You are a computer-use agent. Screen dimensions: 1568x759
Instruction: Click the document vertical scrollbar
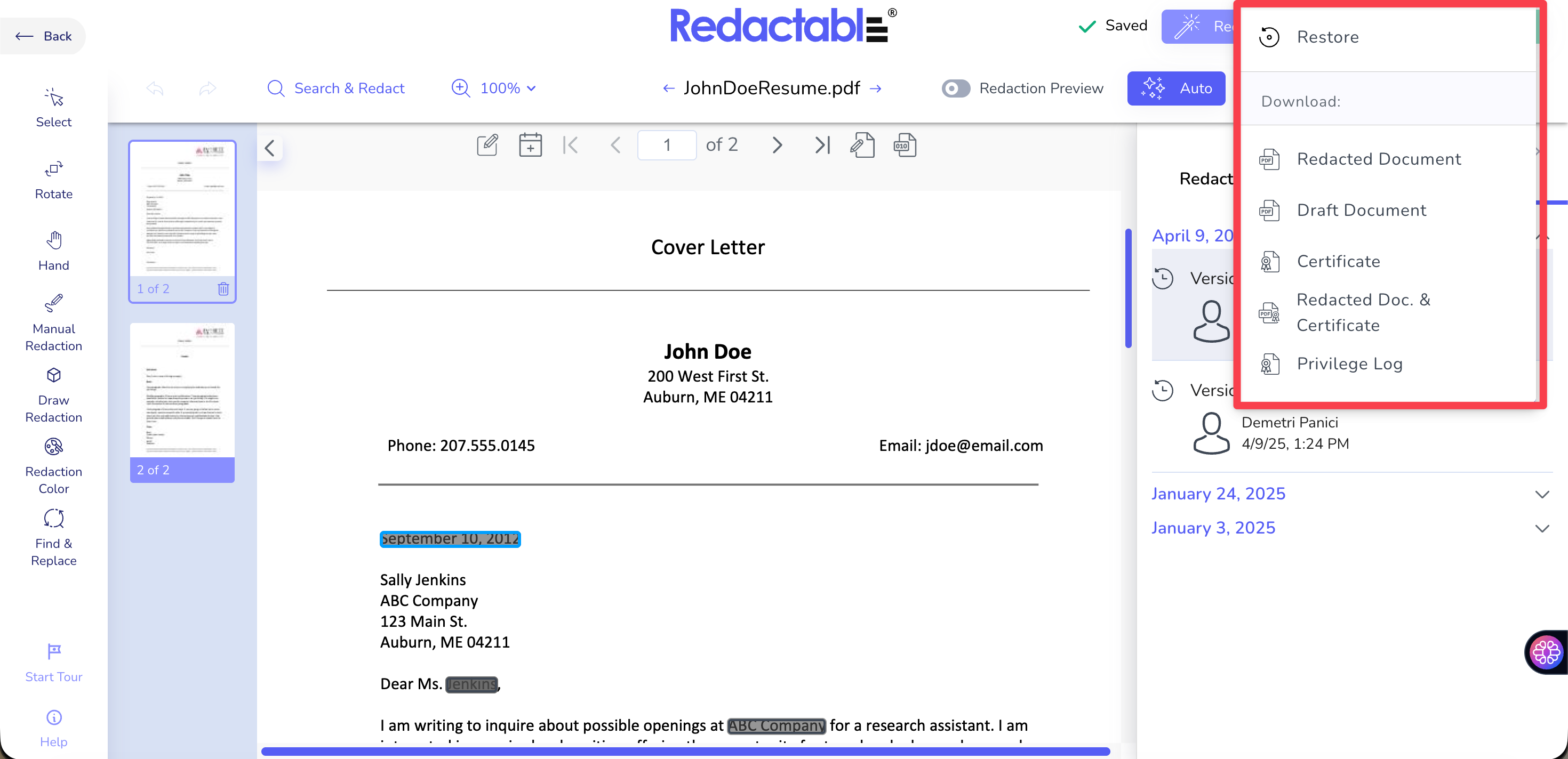[1128, 288]
